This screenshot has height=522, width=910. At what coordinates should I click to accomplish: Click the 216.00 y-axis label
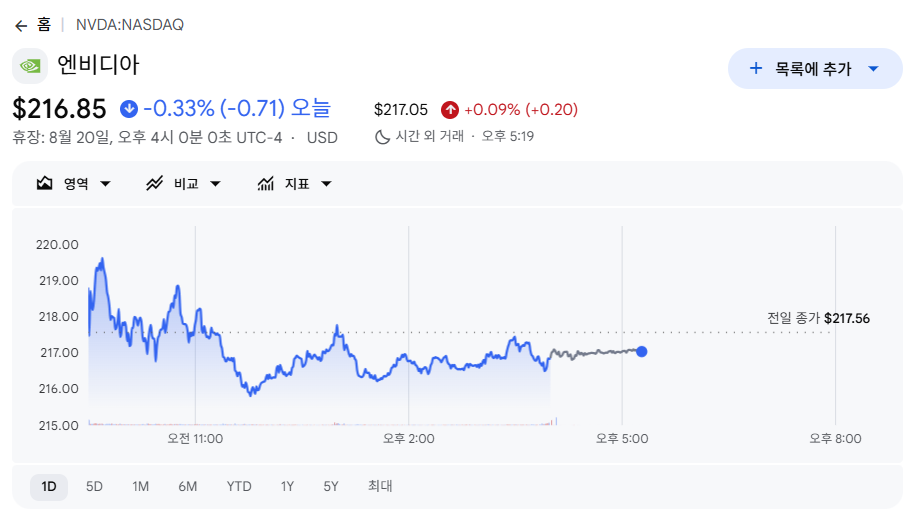point(59,388)
